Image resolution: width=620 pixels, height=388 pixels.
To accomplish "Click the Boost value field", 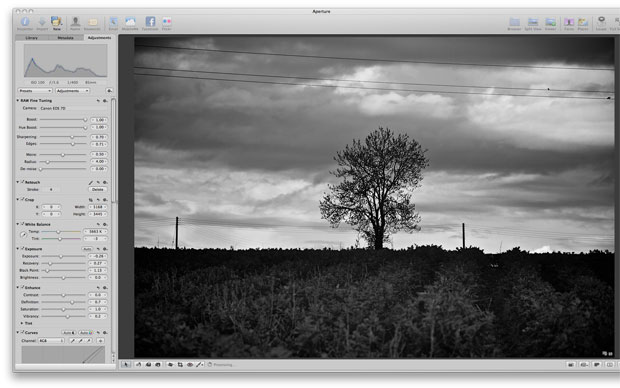I will (x=99, y=120).
